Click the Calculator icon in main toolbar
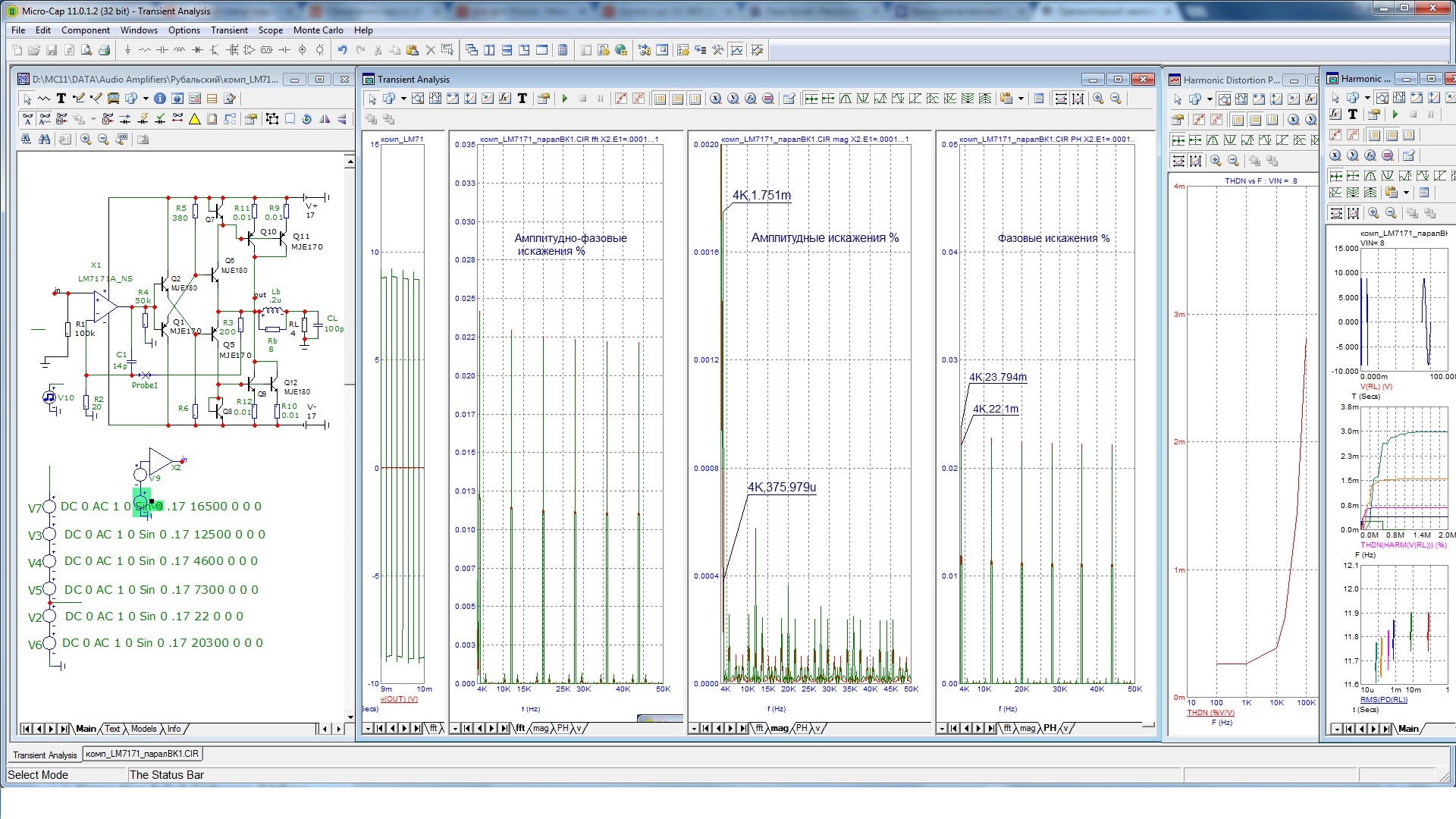Image resolution: width=1456 pixels, height=819 pixels. 563,50
